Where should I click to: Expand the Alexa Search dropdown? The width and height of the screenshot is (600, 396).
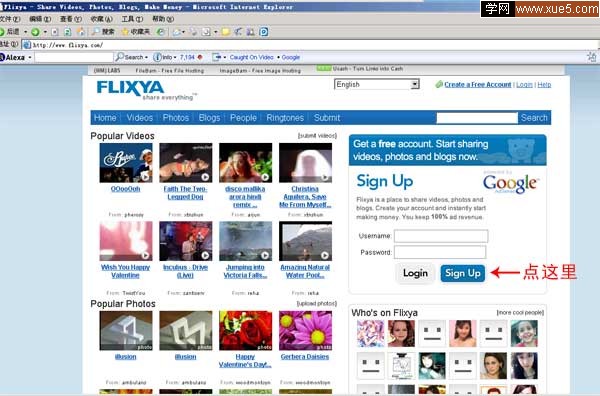(146, 57)
